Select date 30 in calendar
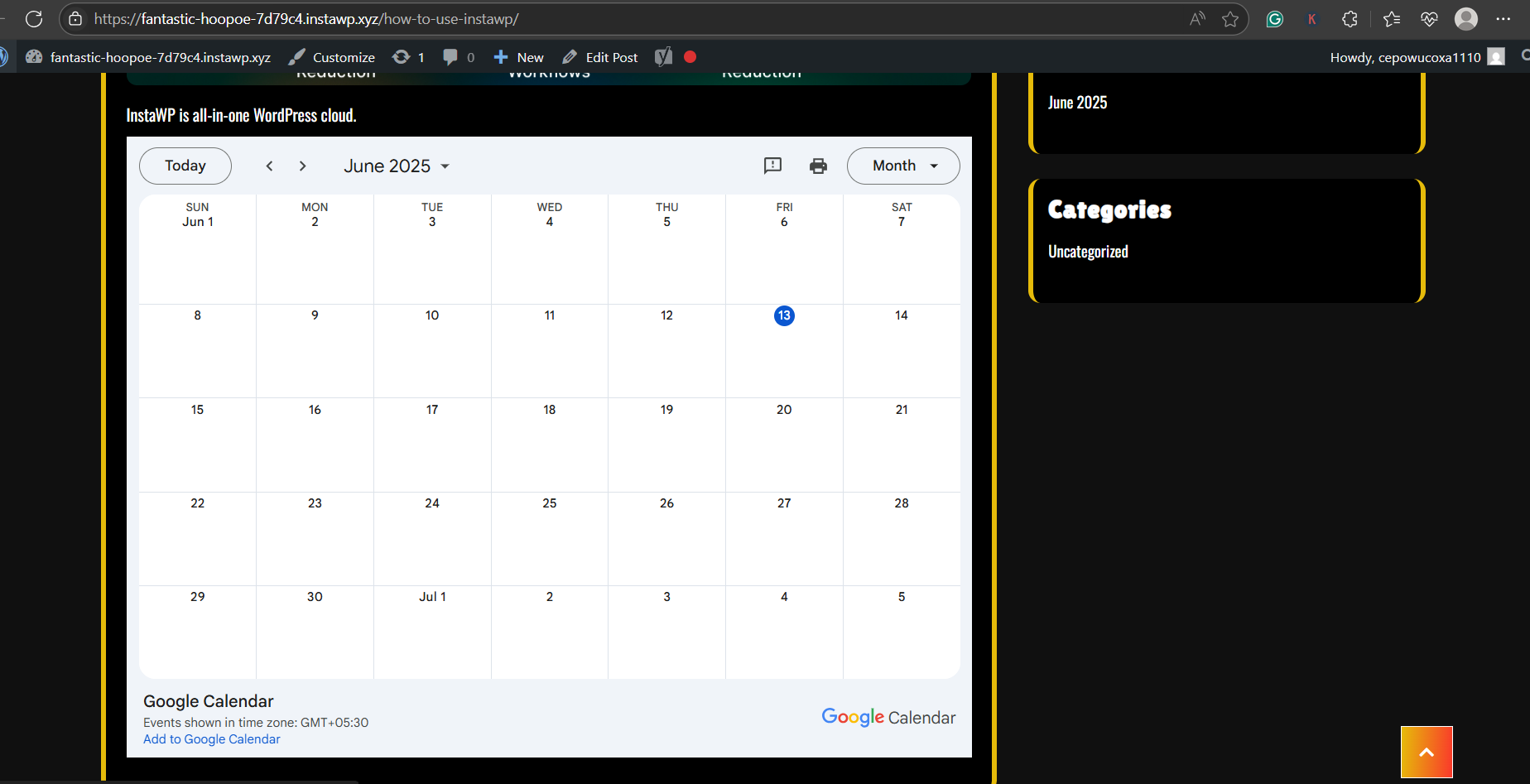Screen dimensions: 1530x784 315,597
